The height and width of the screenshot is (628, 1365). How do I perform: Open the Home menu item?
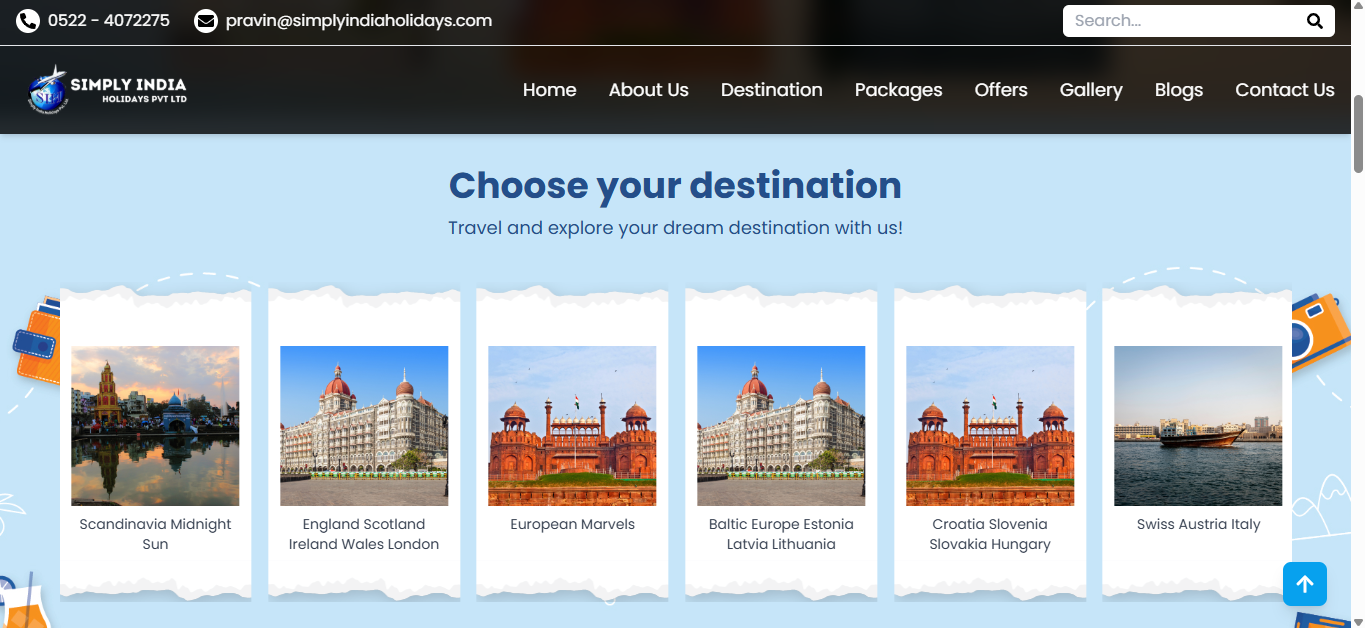[549, 90]
